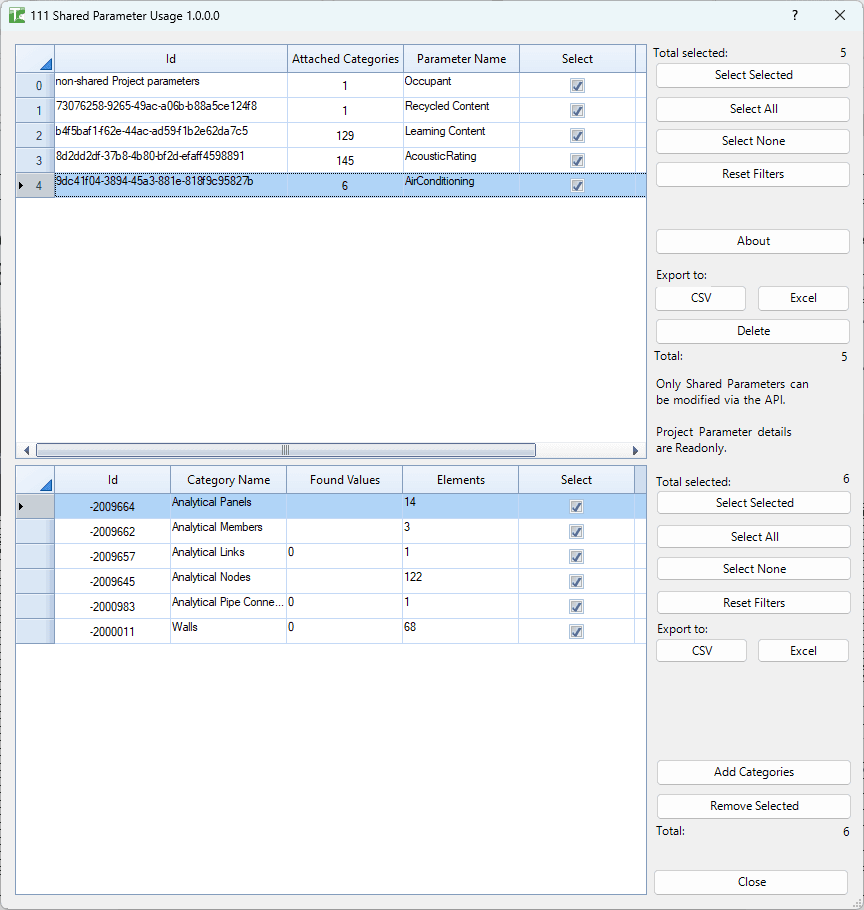Click the top grid's Select column header

point(577,59)
